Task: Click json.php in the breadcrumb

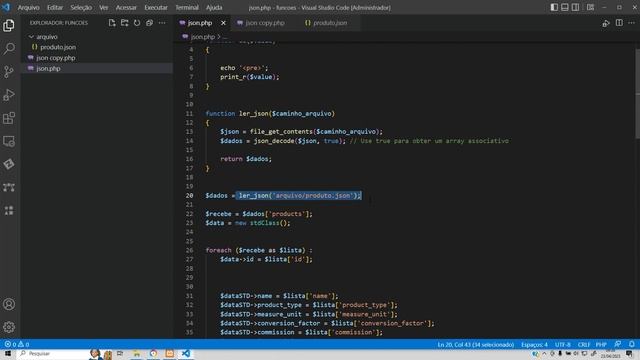Action: coord(202,37)
